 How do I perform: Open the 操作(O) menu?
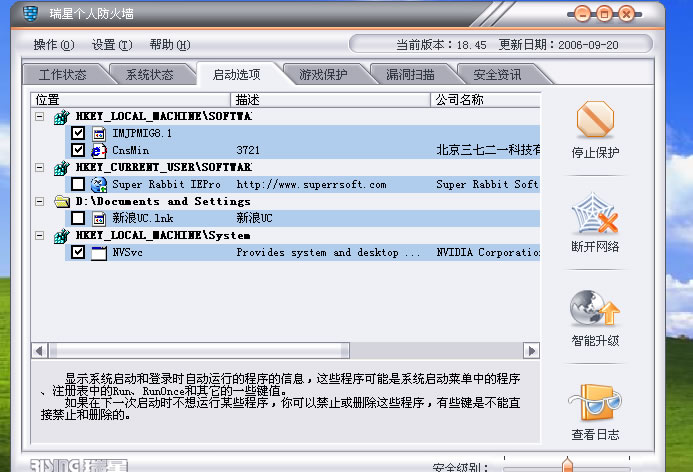tap(53, 45)
